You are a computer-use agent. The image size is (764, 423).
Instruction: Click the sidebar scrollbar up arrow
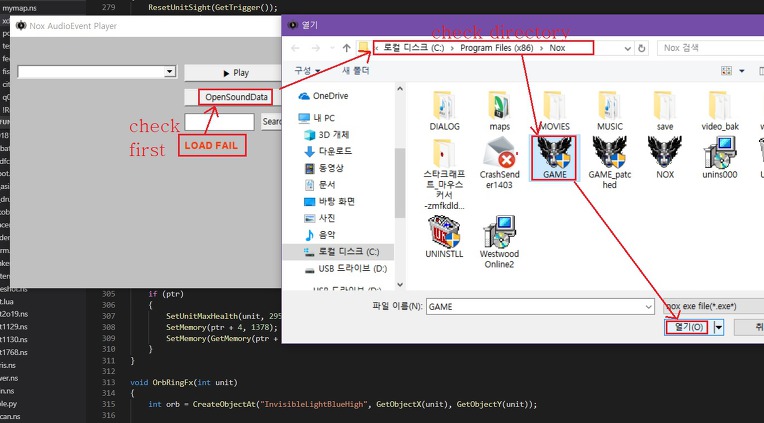tap(400, 89)
